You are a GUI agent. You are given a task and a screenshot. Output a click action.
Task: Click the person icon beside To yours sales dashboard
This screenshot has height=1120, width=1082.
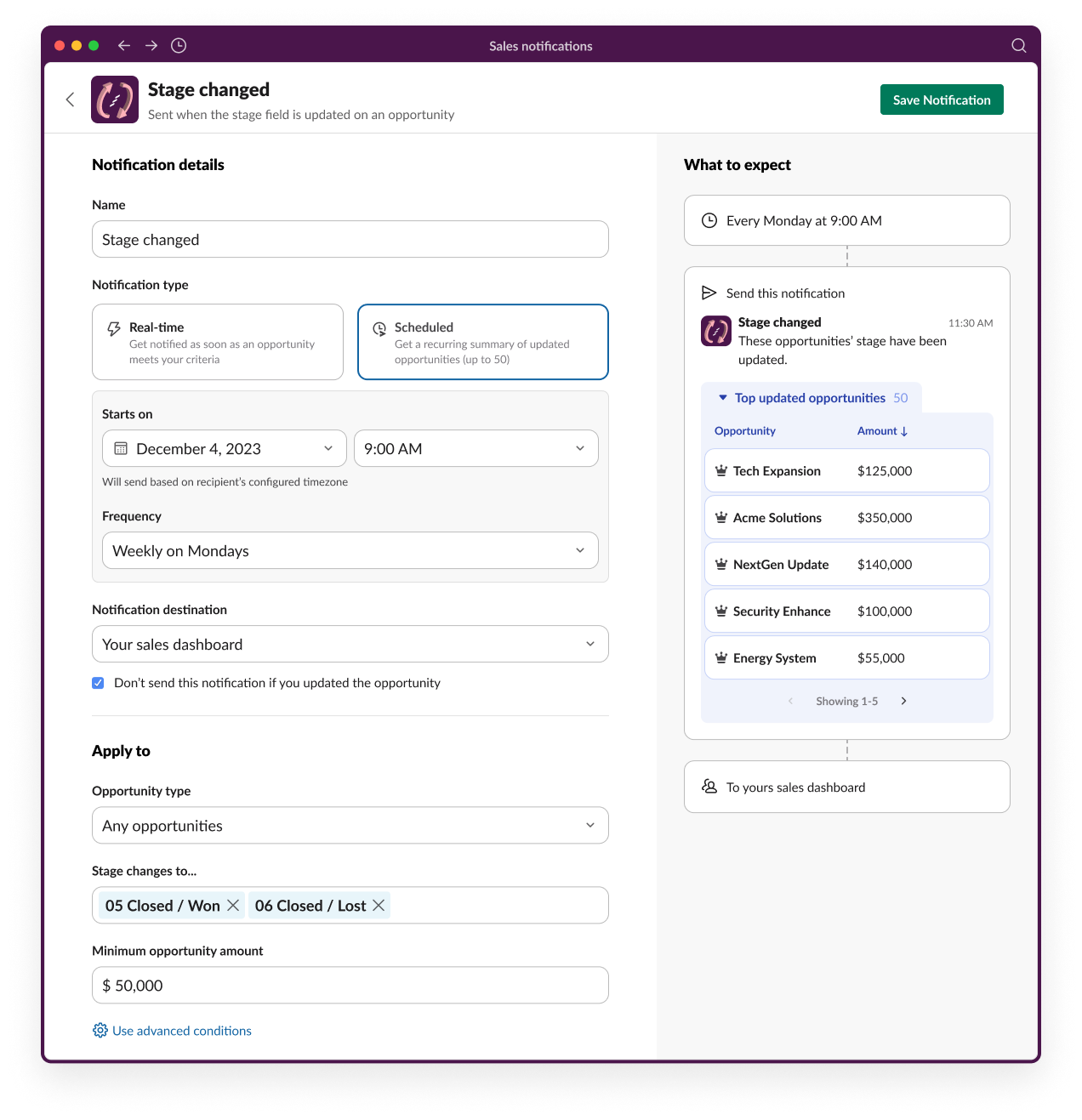point(709,787)
